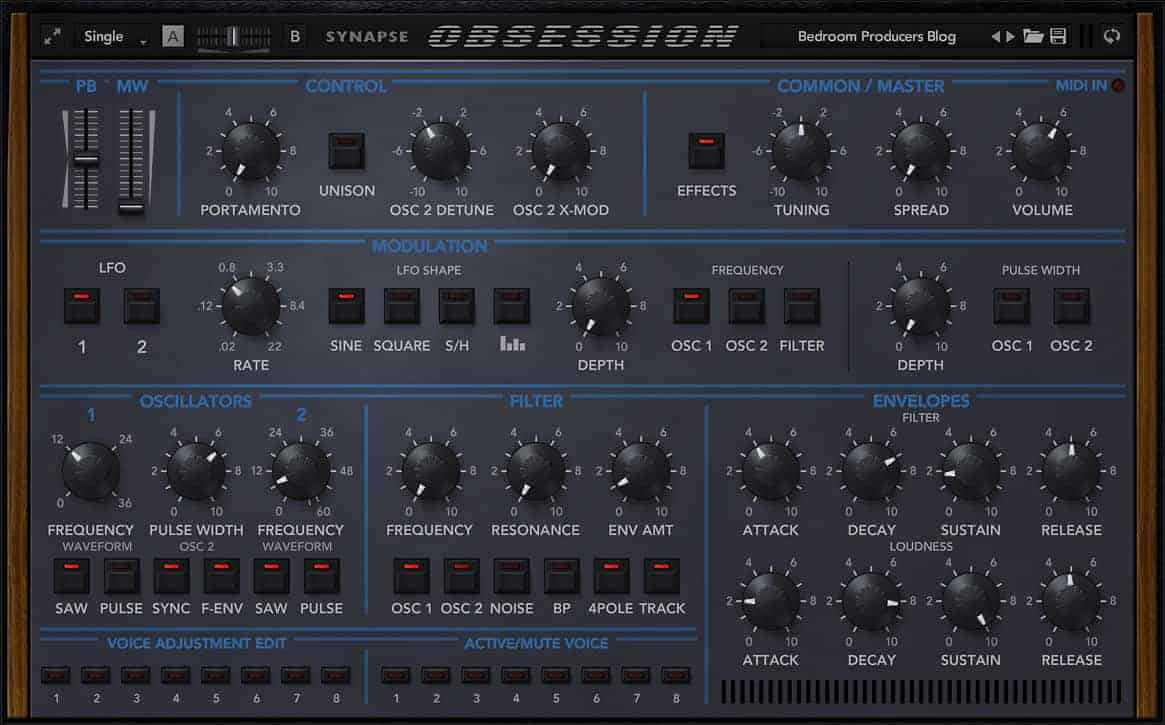Click the filter envelope Decay knob
Image resolution: width=1165 pixels, height=725 pixels.
[871, 471]
